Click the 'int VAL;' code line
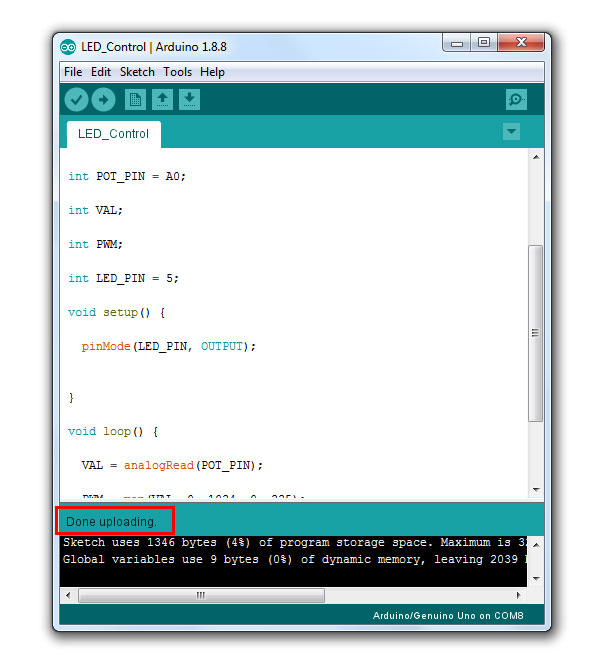The height and width of the screenshot is (666, 608). click(96, 210)
